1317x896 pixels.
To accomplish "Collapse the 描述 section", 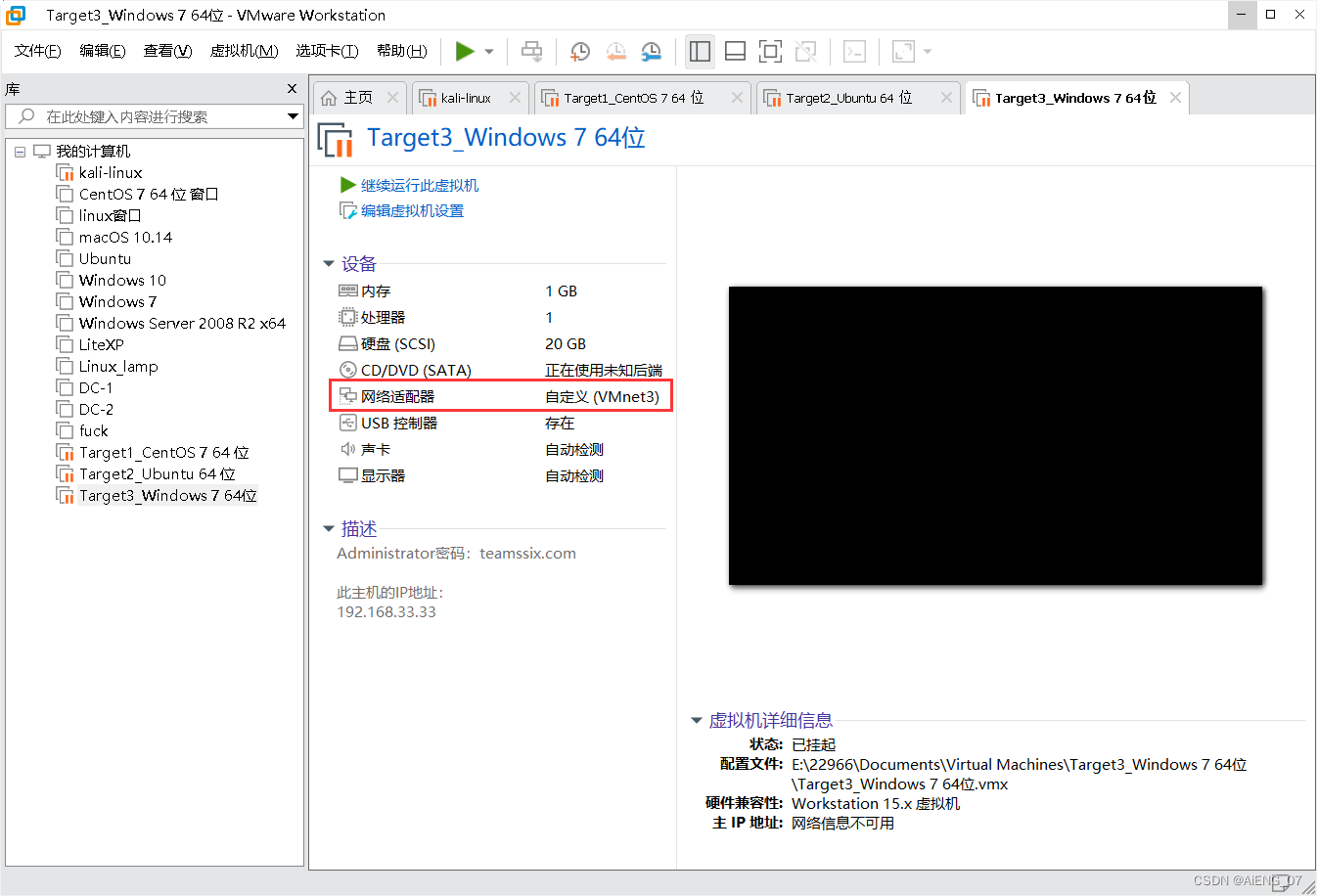I will (329, 529).
